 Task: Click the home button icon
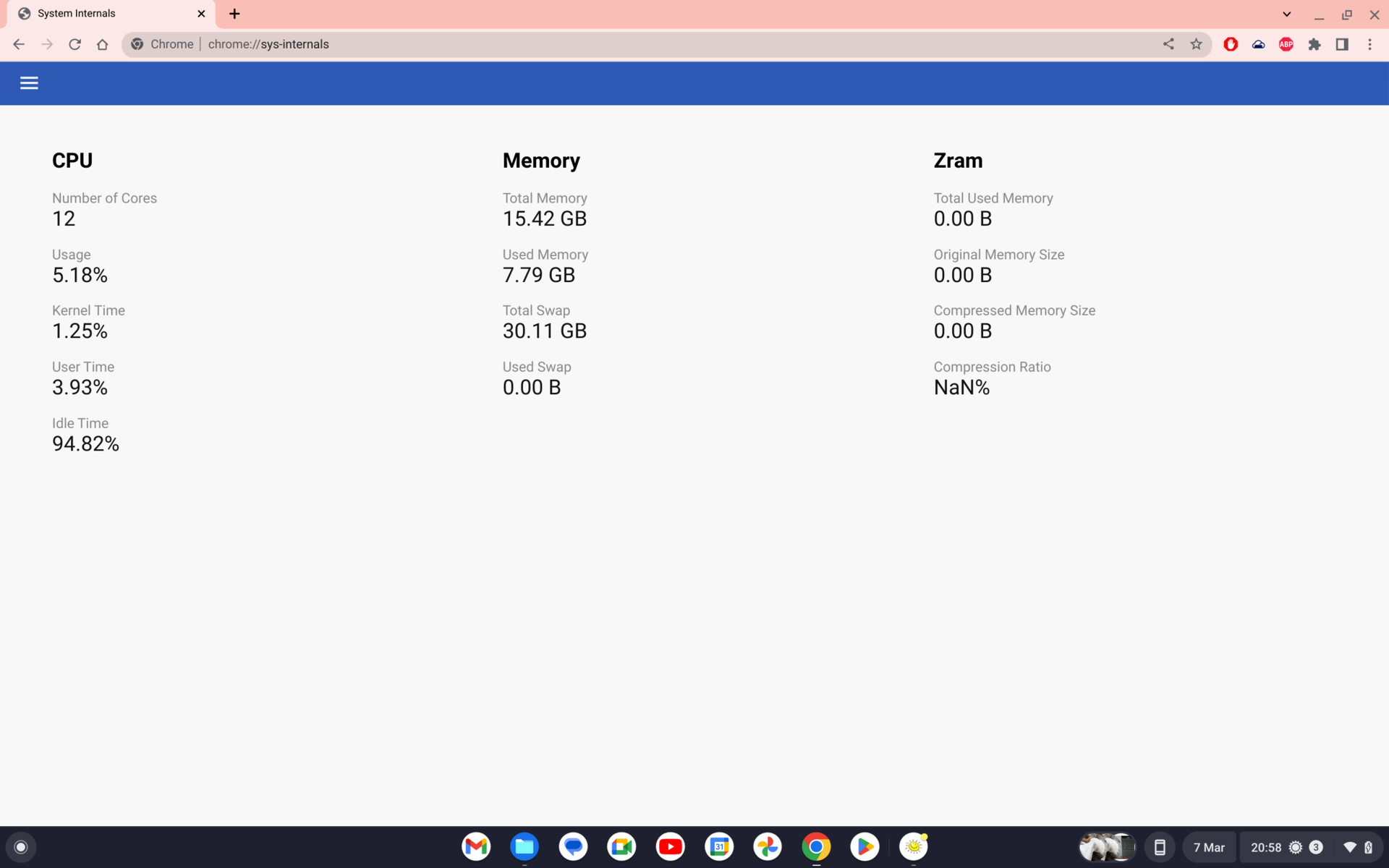(x=102, y=44)
